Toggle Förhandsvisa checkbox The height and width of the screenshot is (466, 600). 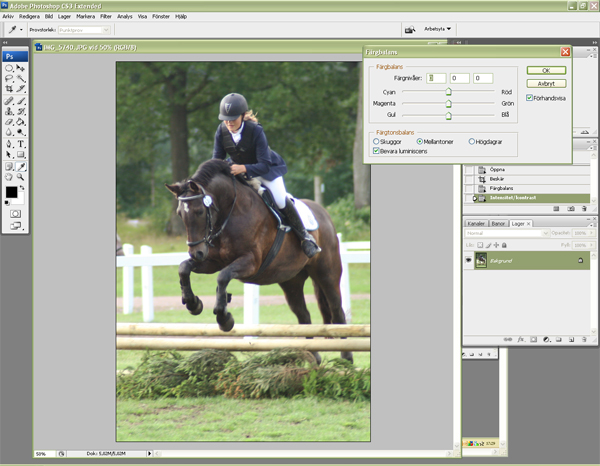click(530, 98)
